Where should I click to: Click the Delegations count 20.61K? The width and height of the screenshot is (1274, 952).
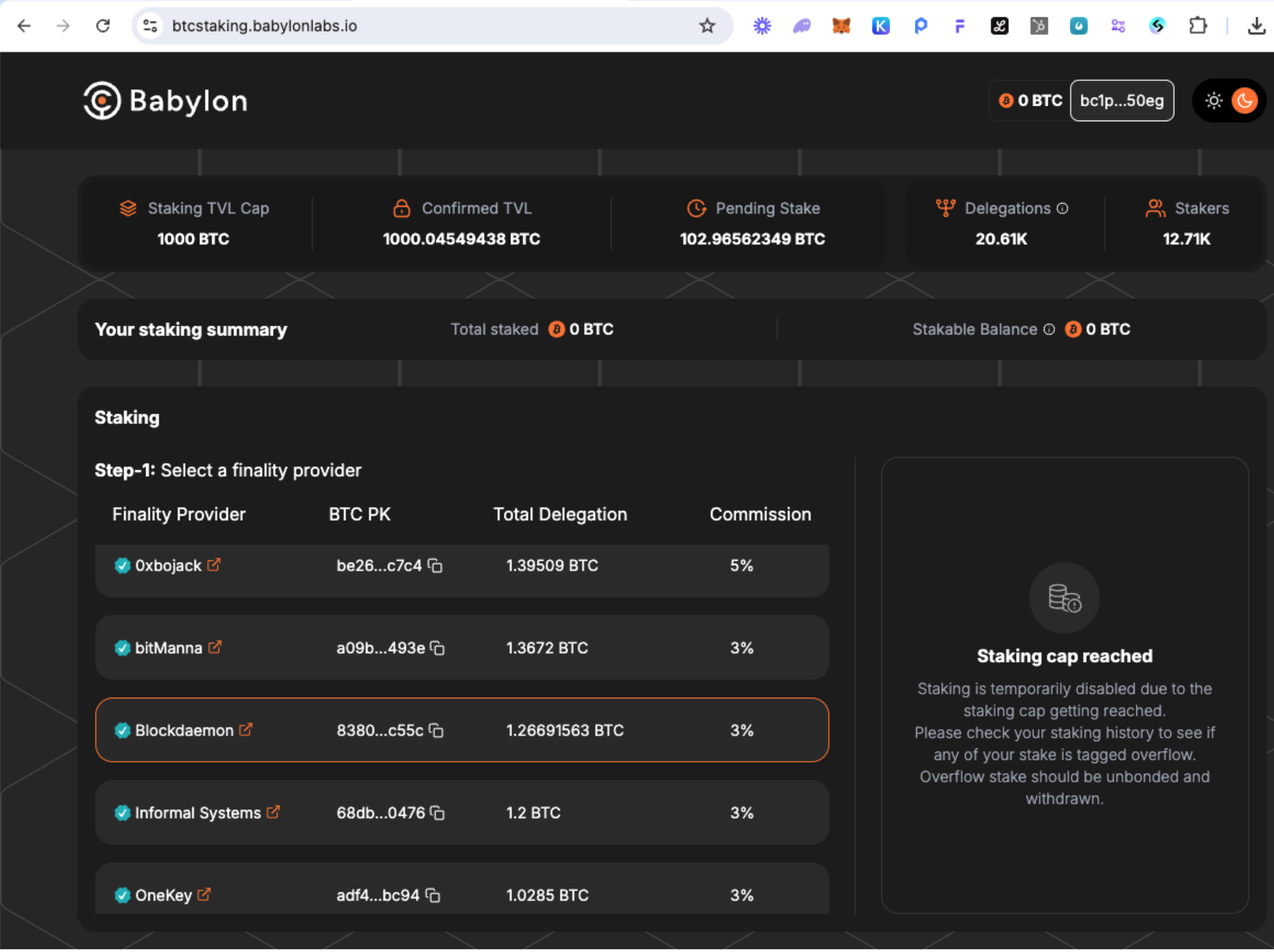(x=1001, y=239)
